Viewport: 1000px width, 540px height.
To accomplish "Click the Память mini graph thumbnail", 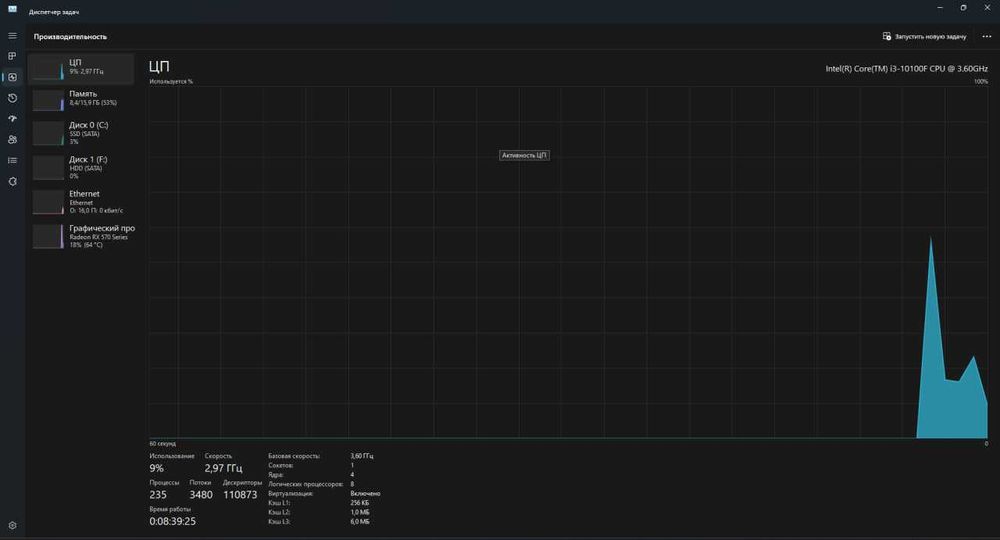I will click(48, 100).
